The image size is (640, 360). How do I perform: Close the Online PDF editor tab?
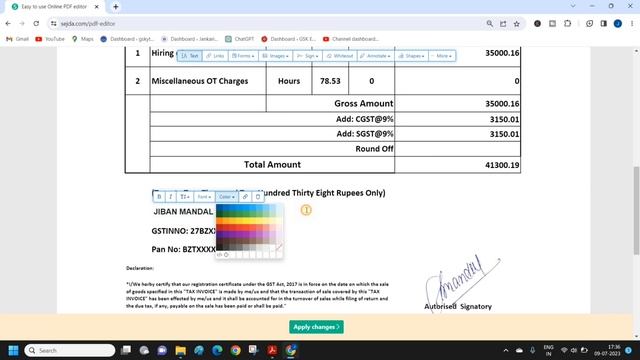96,7
